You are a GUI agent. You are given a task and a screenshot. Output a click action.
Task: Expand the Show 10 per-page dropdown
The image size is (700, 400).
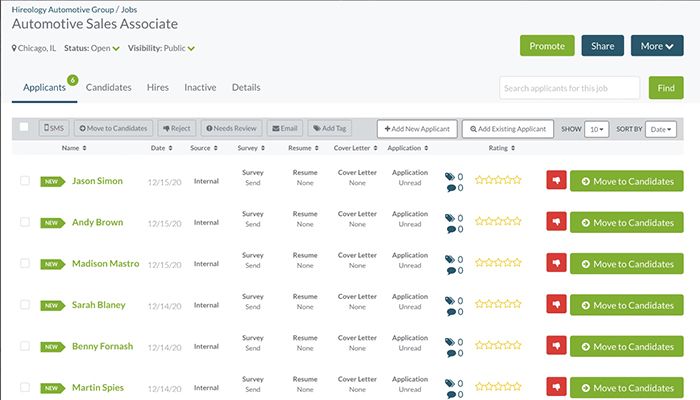[597, 129]
